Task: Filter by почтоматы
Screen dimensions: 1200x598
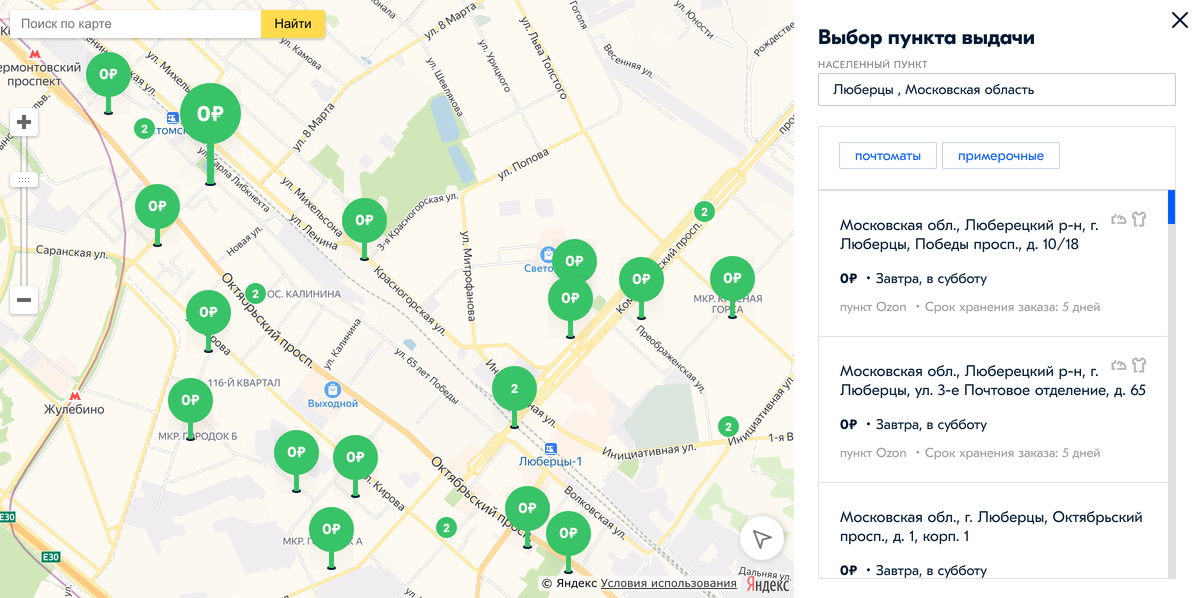Action: [888, 156]
